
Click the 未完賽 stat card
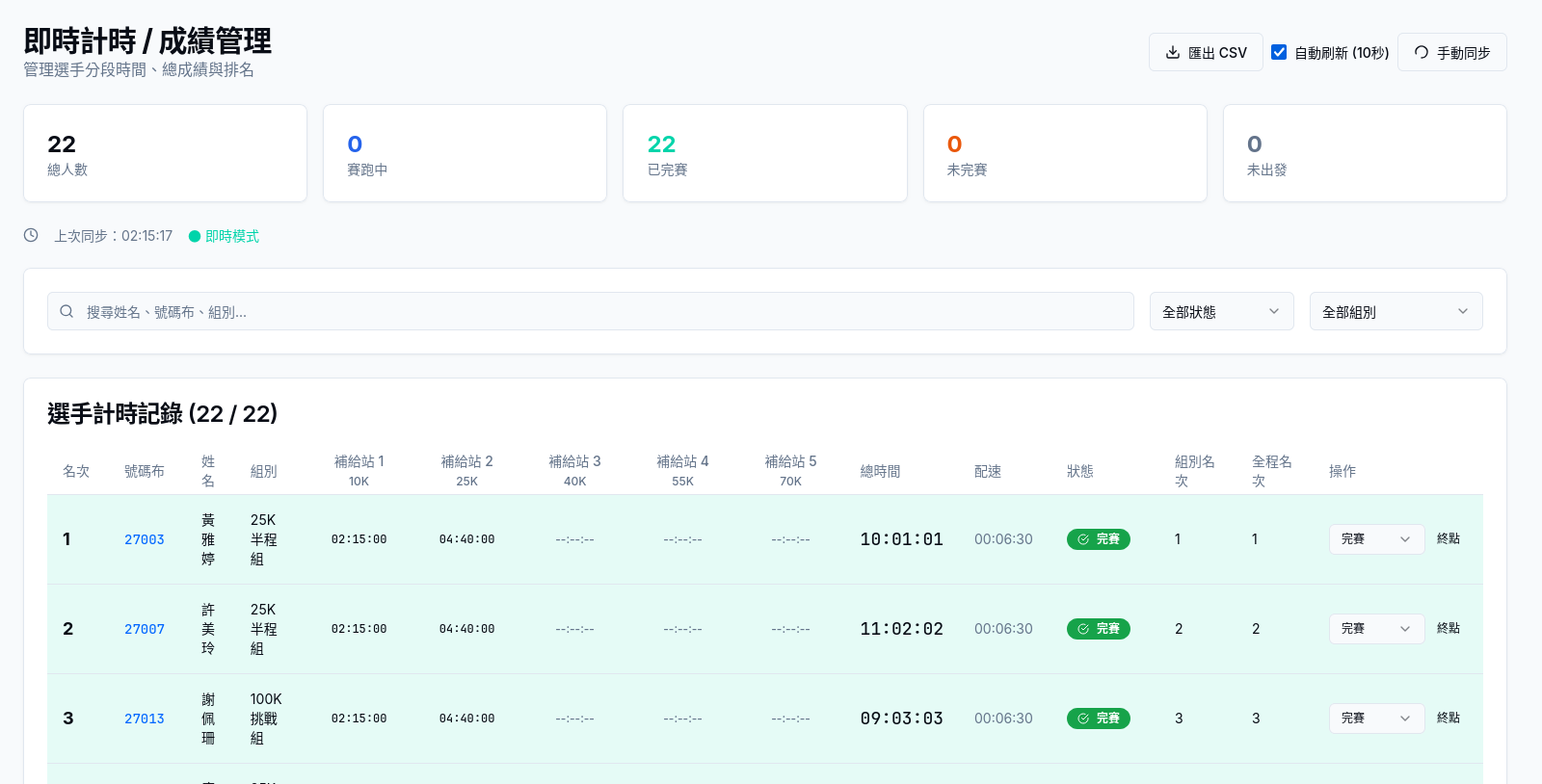[x=1065, y=153]
